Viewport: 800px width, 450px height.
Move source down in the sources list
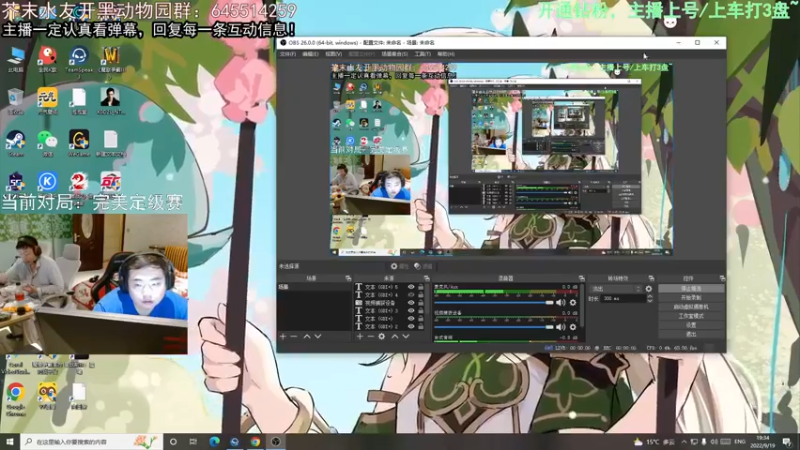(406, 337)
